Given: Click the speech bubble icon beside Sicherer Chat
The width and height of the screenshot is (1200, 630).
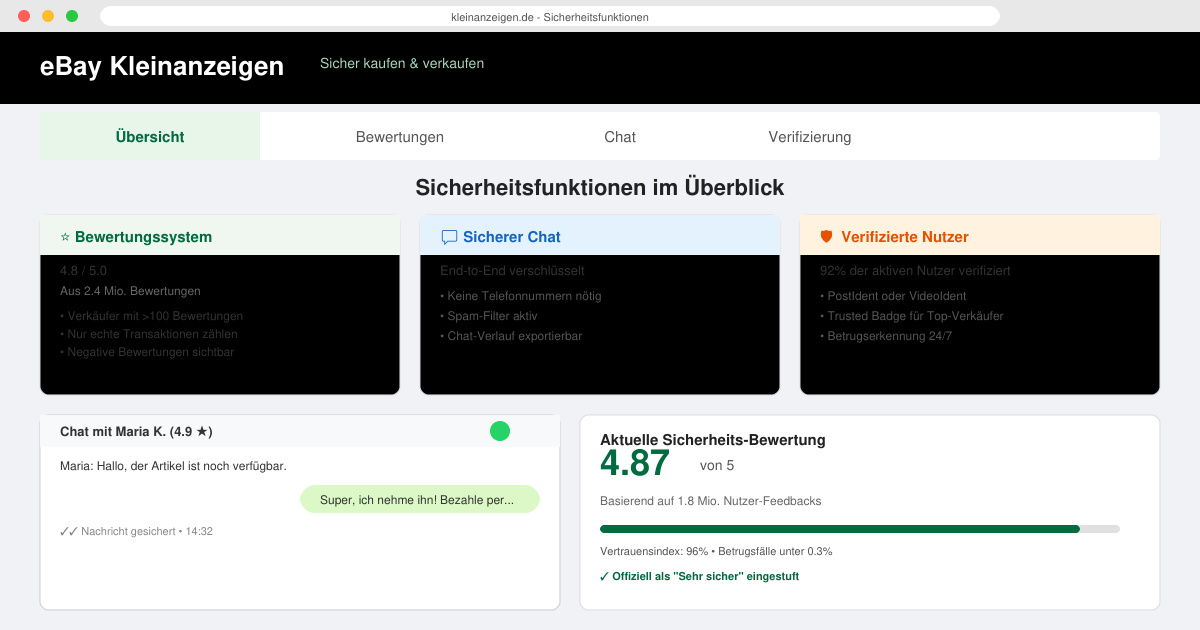Looking at the screenshot, I should pyautogui.click(x=449, y=237).
